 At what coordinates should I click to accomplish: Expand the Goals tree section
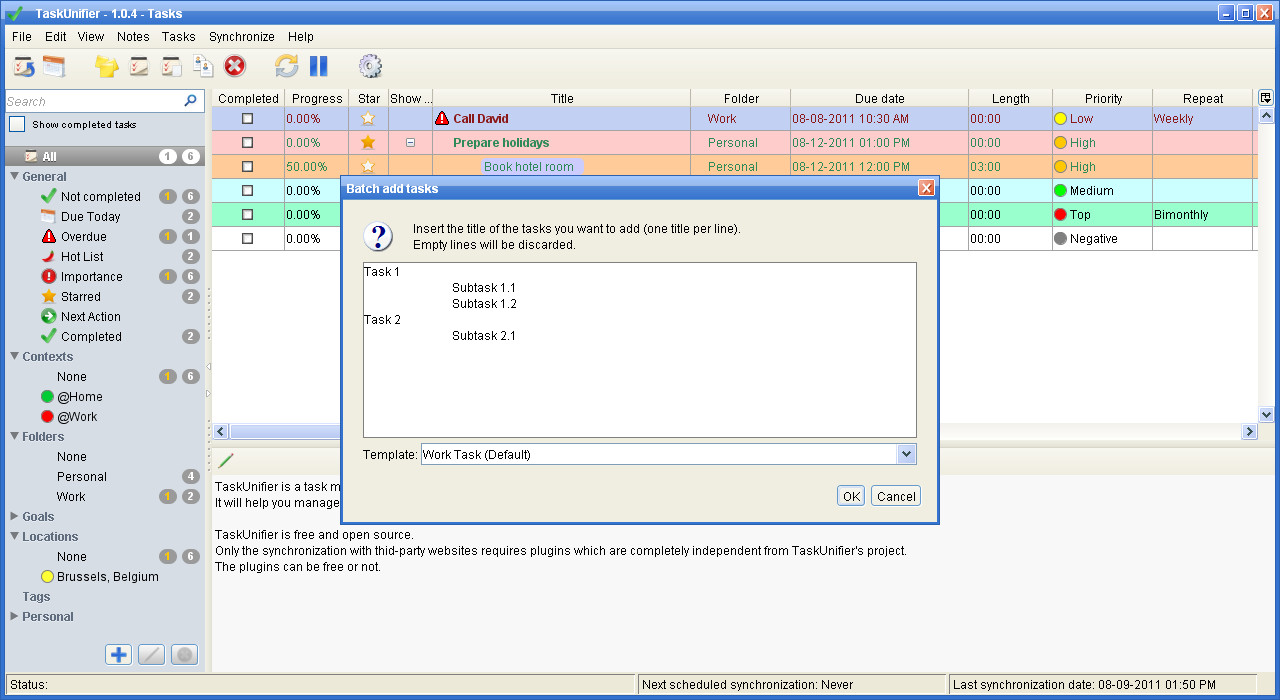click(x=14, y=516)
